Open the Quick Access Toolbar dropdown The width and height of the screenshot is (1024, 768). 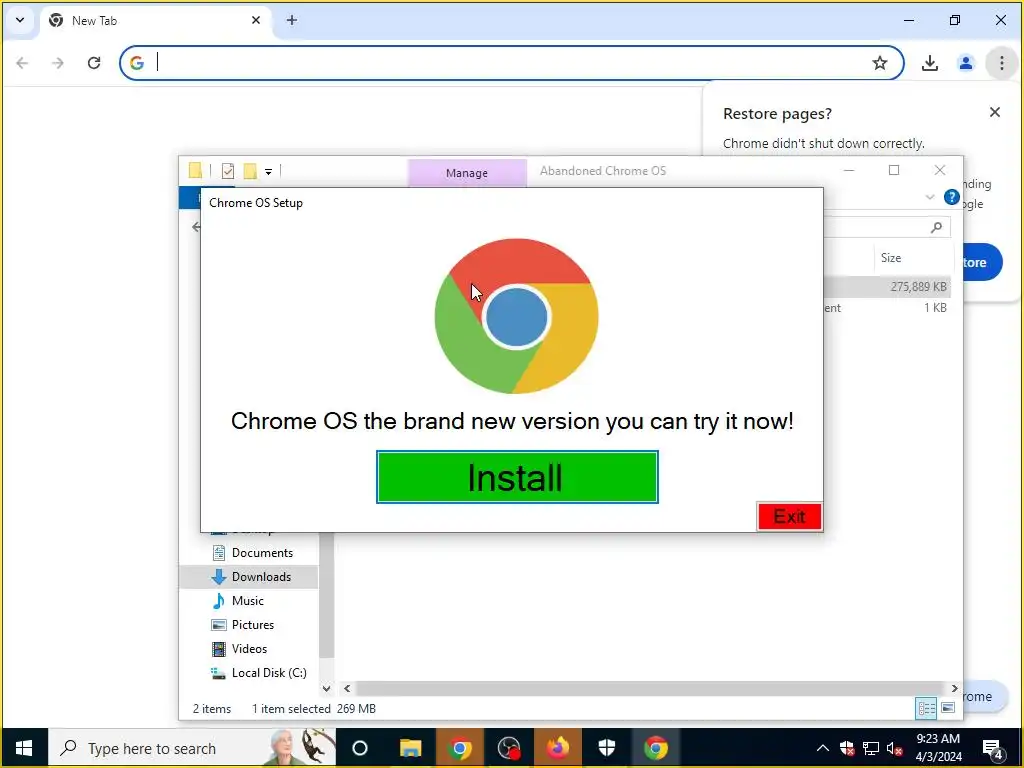pyautogui.click(x=268, y=172)
